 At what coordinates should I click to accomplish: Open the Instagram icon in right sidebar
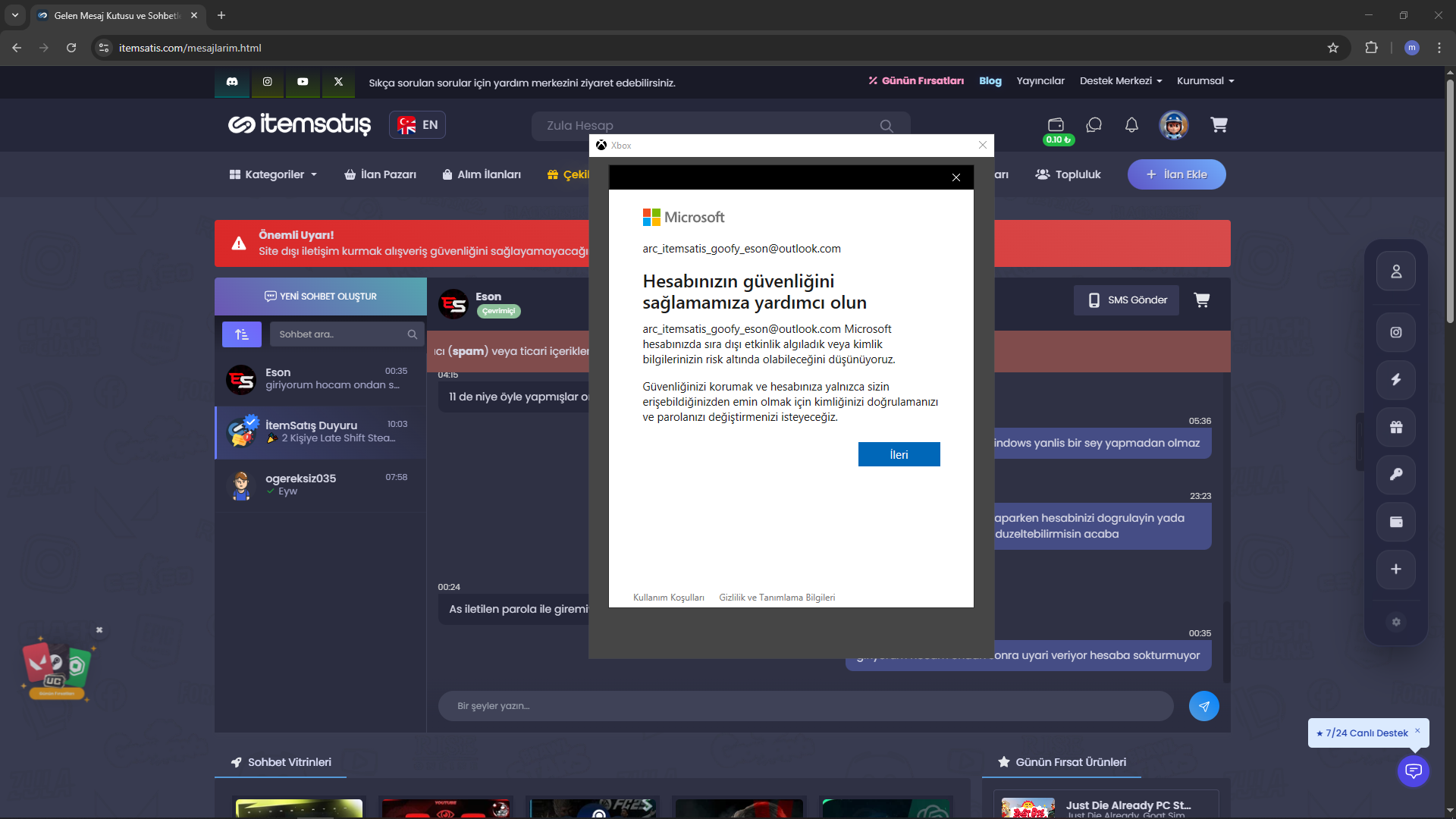[1396, 332]
